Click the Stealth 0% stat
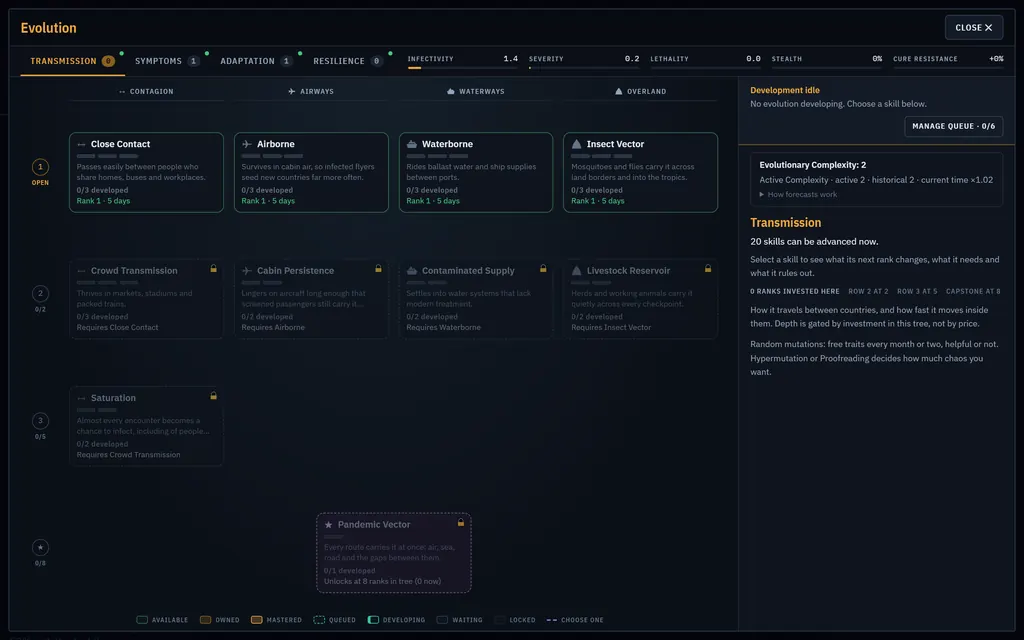Image resolution: width=1024 pixels, height=640 pixels. point(827,59)
